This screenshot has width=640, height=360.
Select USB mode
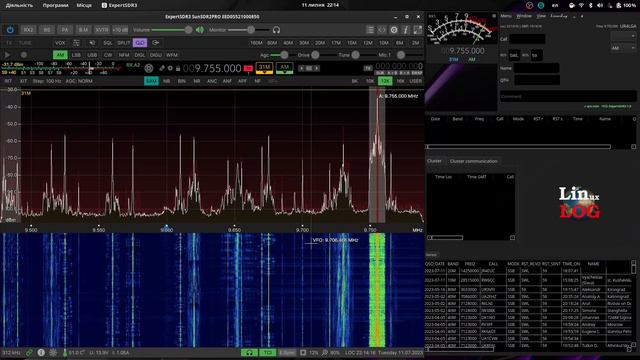pyautogui.click(x=92, y=55)
